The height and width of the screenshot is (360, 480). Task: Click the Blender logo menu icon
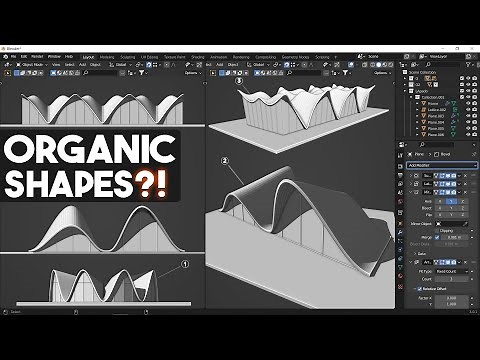coord(6,57)
